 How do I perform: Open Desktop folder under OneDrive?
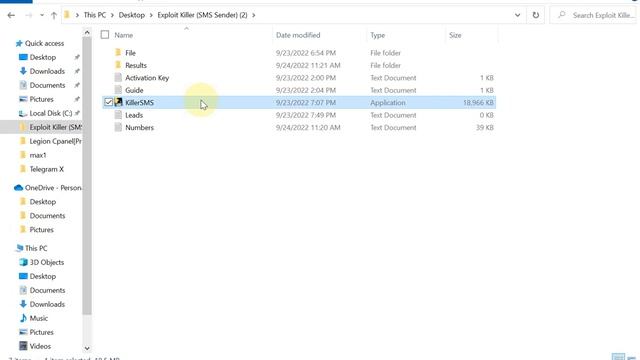pyautogui.click(x=42, y=202)
